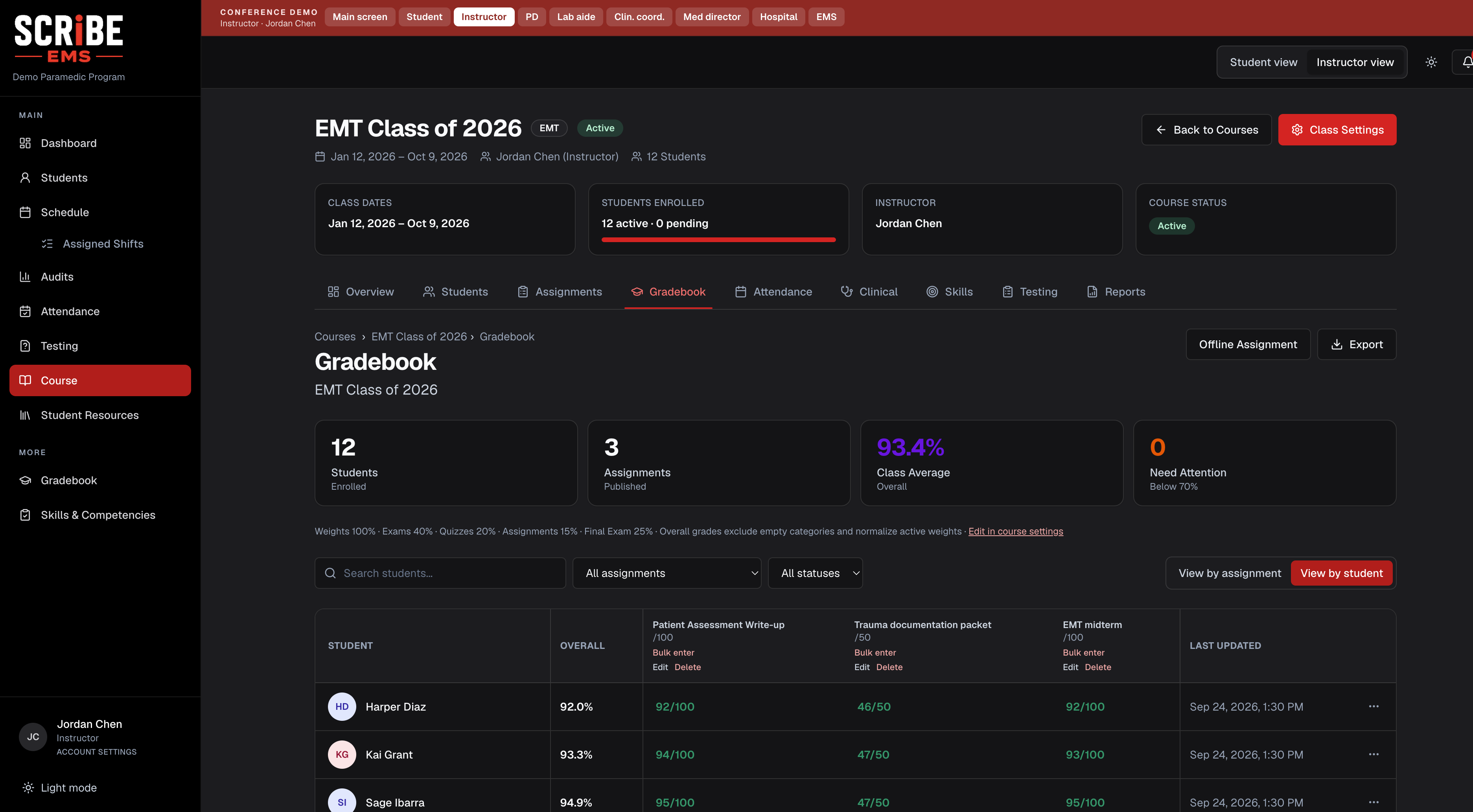Image resolution: width=1473 pixels, height=812 pixels.
Task: Click the Search students field
Action: coord(440,573)
